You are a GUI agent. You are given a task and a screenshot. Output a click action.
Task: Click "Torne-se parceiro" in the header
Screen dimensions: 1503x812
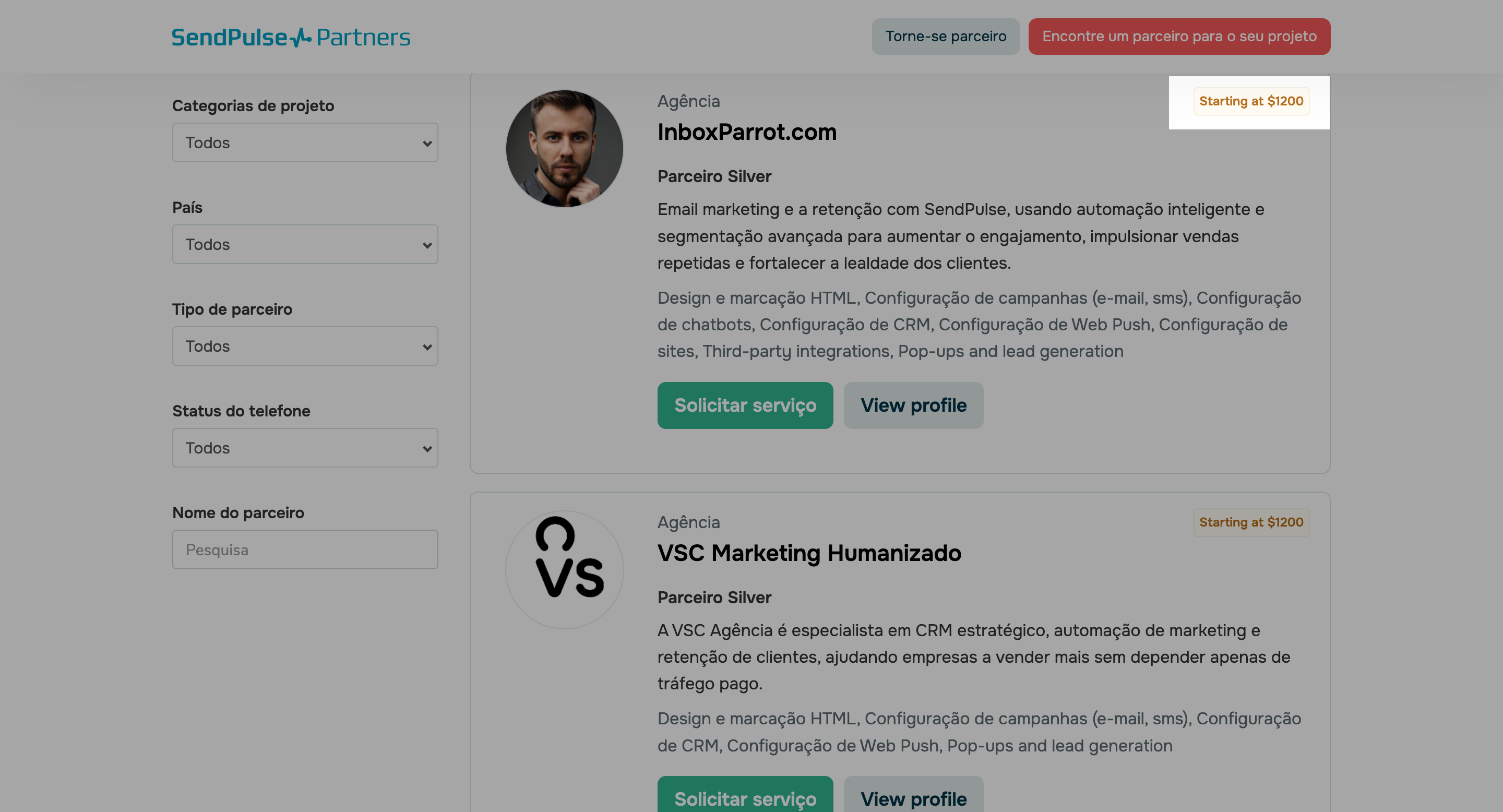pyautogui.click(x=945, y=36)
